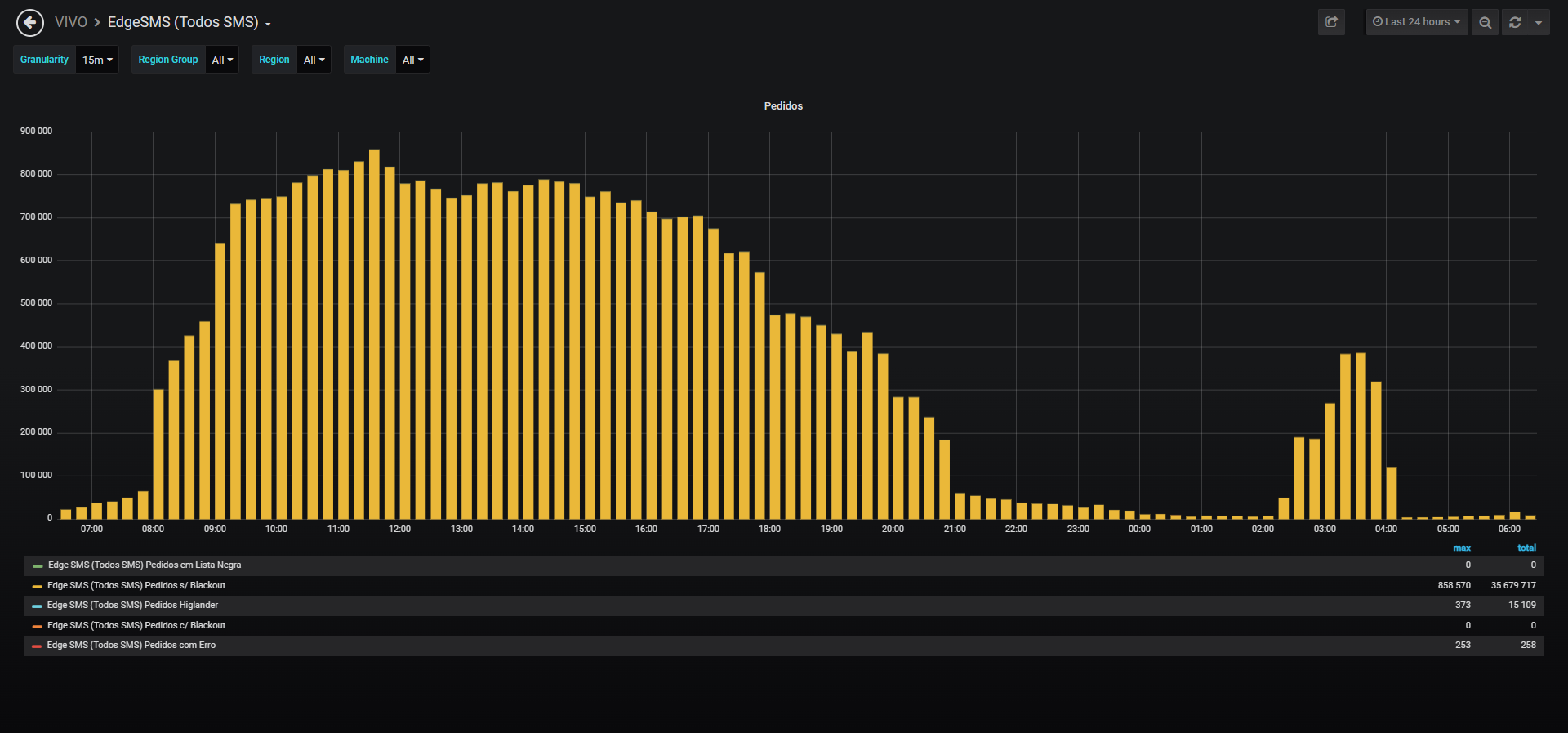This screenshot has height=733, width=1568.
Task: Expand the Granularity 15m dropdown
Action: tap(97, 60)
